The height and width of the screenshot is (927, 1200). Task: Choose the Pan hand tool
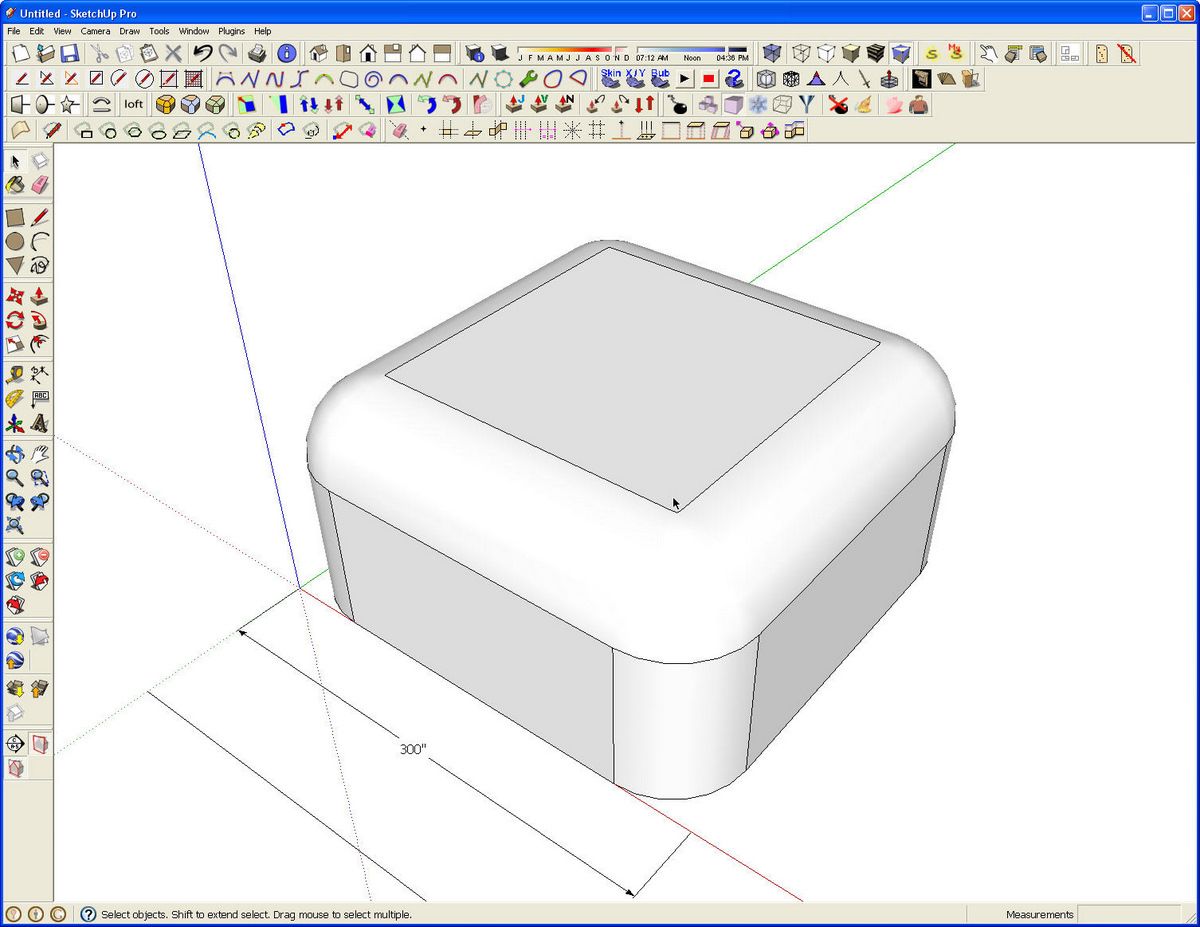click(40, 454)
